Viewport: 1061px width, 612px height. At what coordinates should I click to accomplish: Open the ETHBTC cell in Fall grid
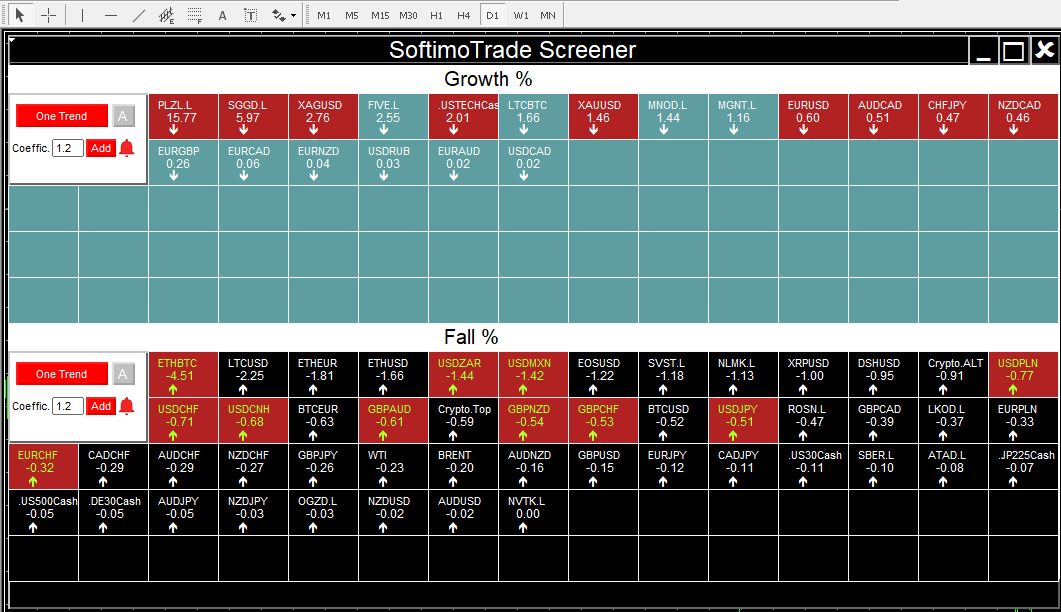(x=183, y=375)
